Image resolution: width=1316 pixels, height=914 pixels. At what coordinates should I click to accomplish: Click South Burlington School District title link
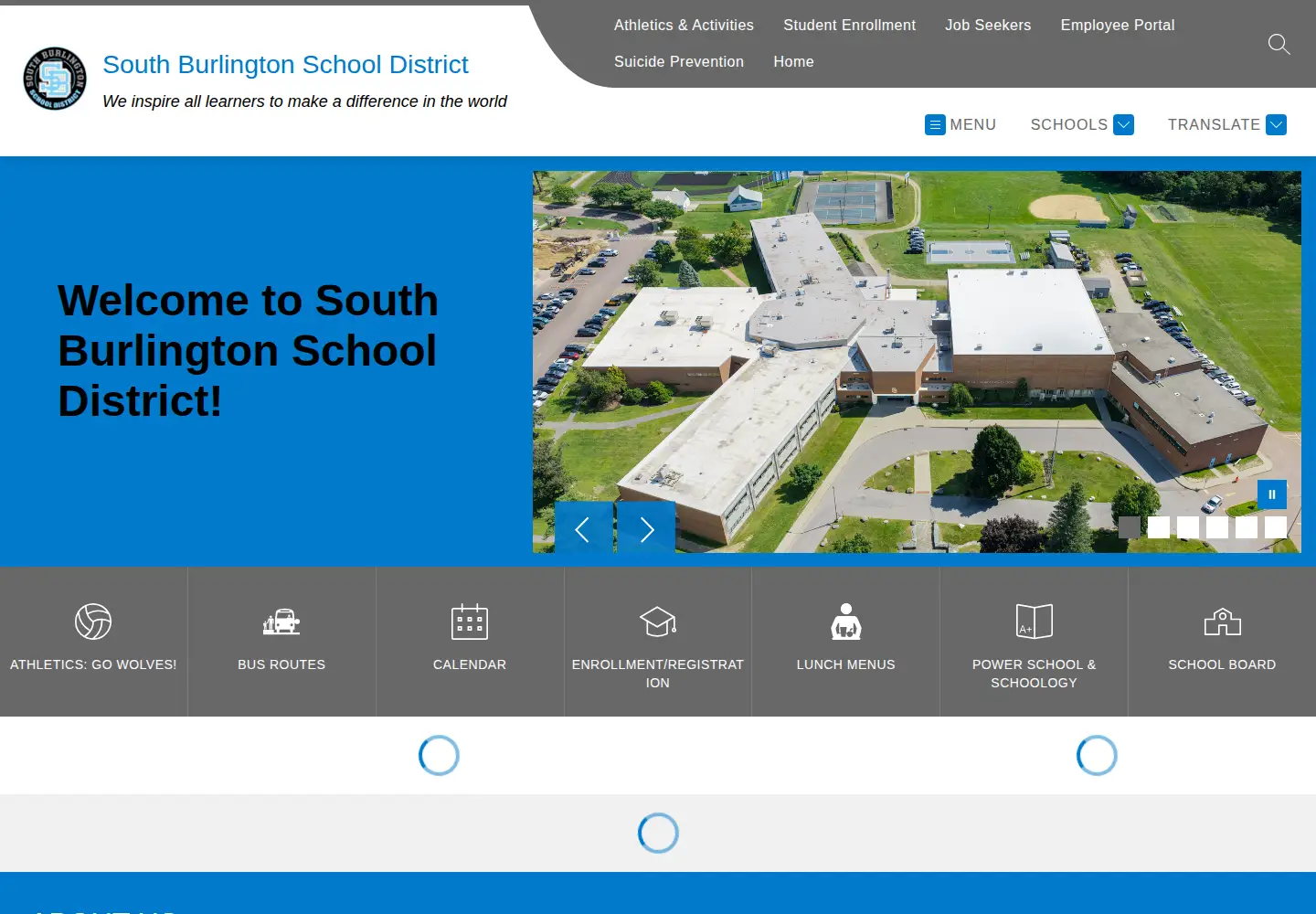285,65
